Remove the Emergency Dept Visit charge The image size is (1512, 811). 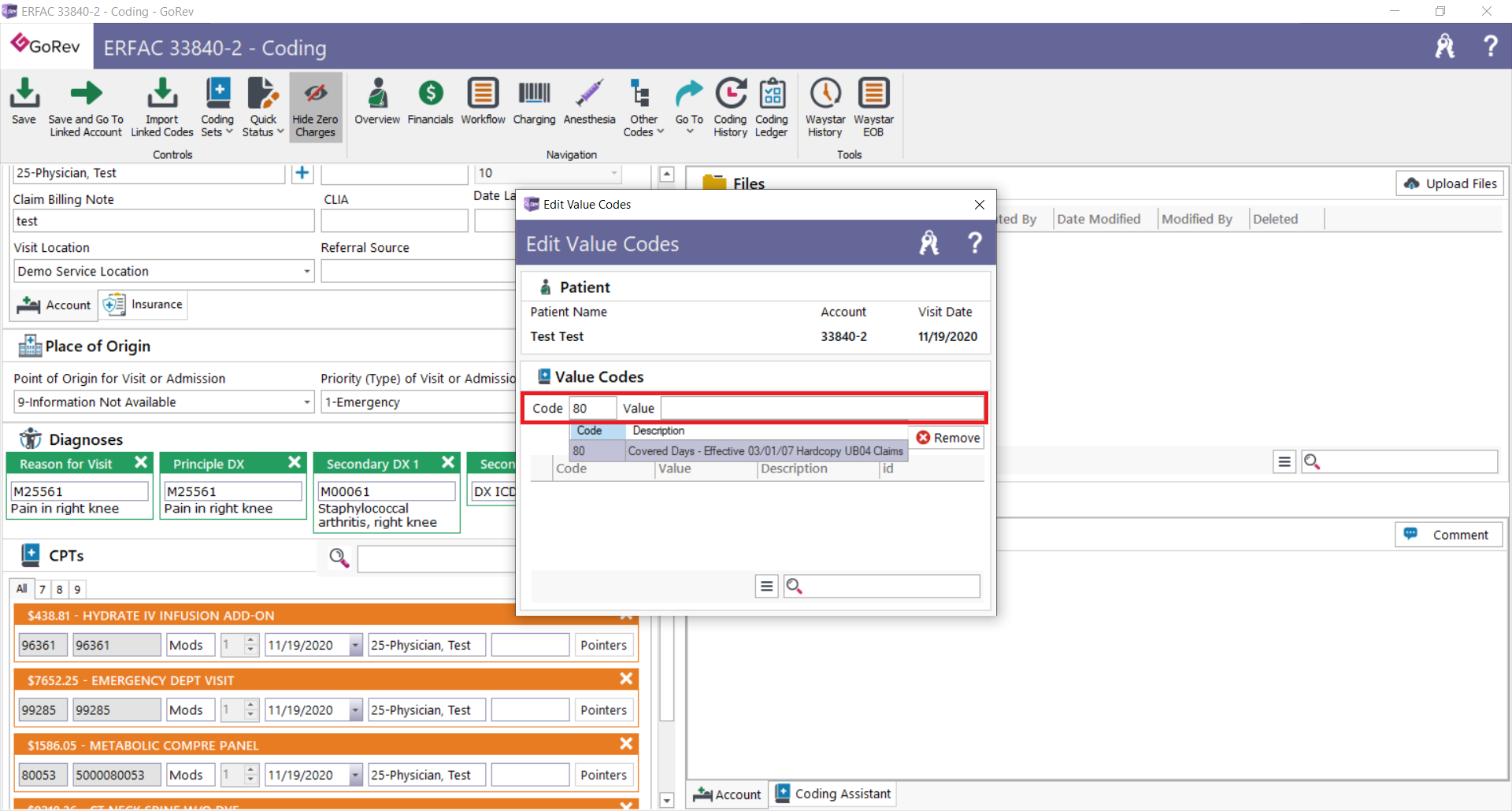[626, 679]
